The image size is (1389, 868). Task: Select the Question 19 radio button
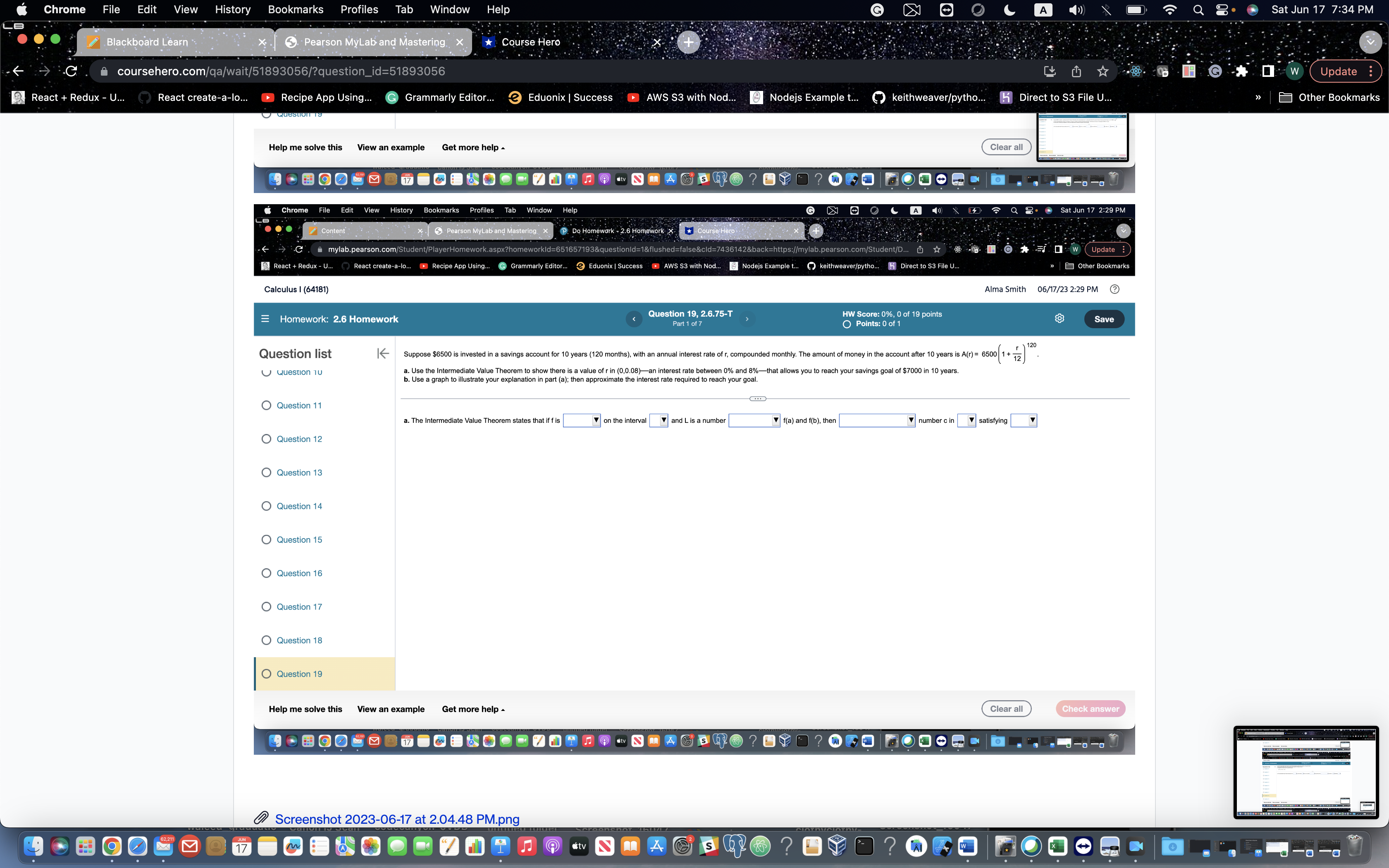pos(266,674)
